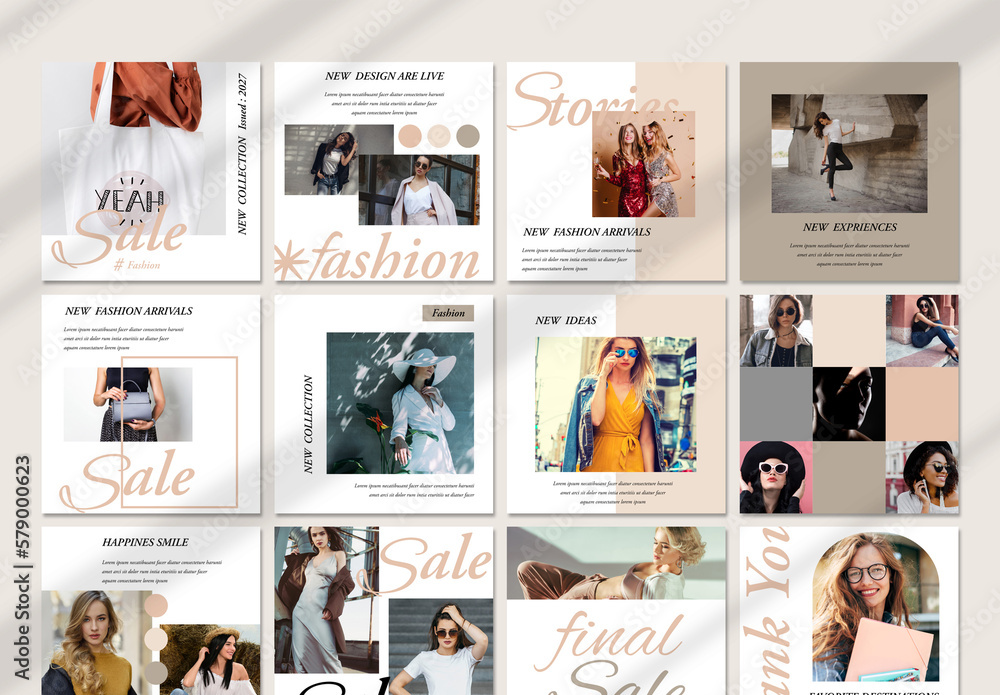Image resolution: width=1000 pixels, height=695 pixels.
Task: Click the 'NEW DESIGN ARE LIVE' heading
Action: click(385, 76)
